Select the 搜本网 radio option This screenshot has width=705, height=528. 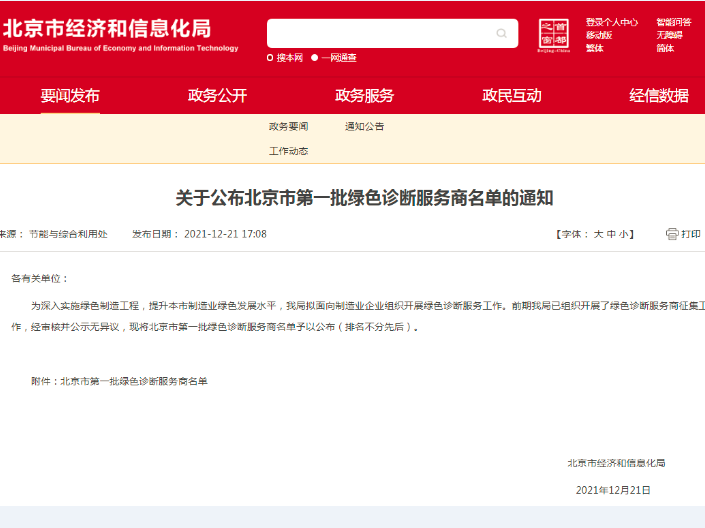[x=271, y=58]
